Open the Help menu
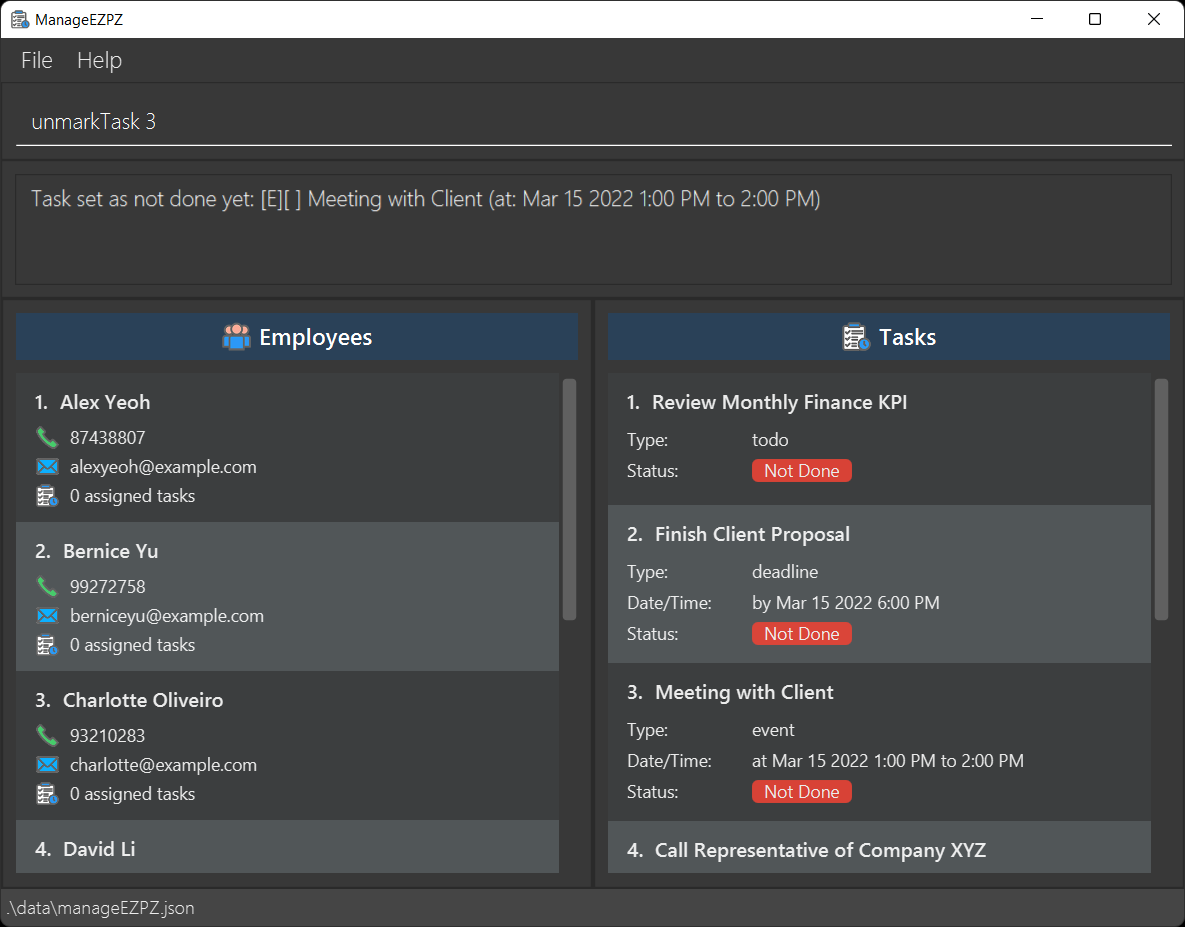The image size is (1185, 927). pyautogui.click(x=99, y=60)
